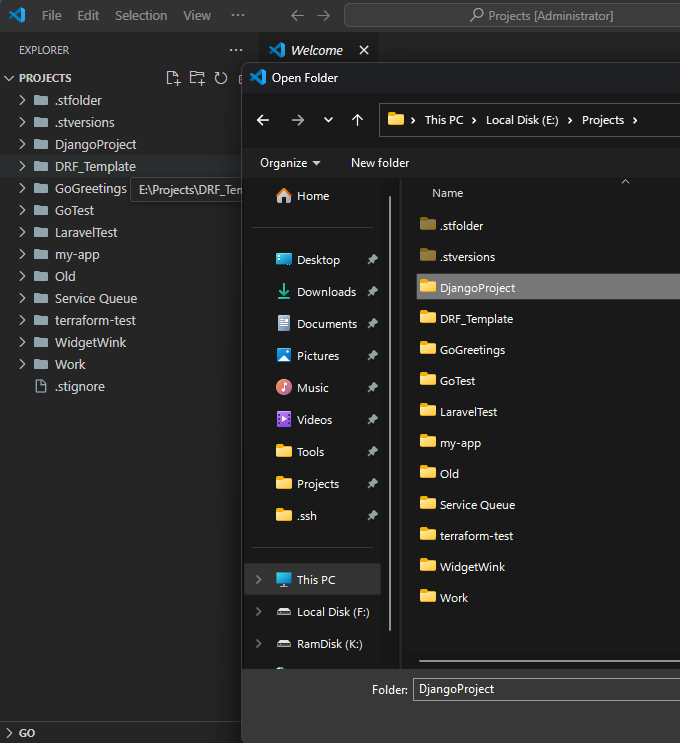Expand This PC in the navigation pane

259,580
